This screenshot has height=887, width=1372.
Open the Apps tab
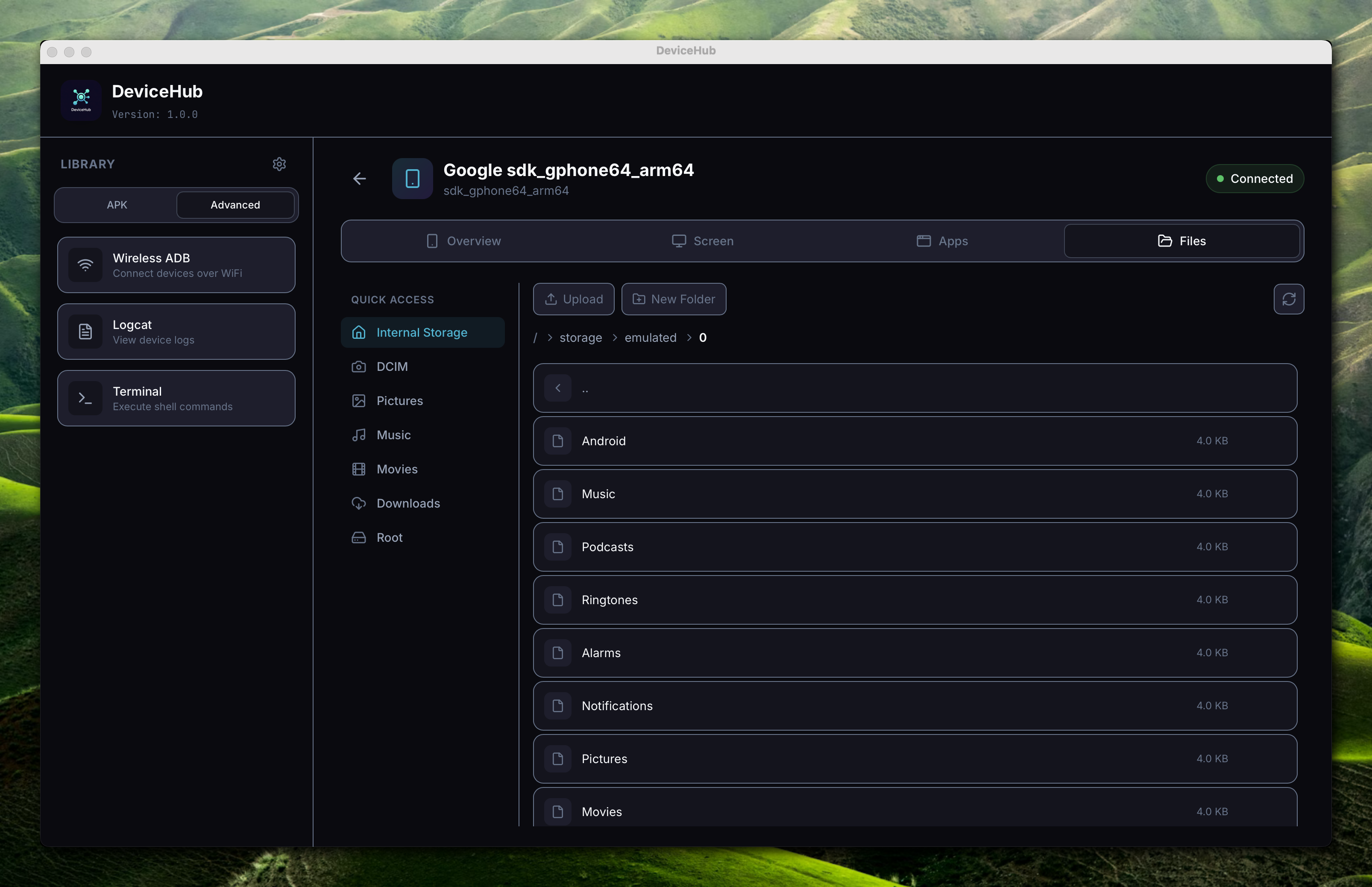tap(942, 241)
